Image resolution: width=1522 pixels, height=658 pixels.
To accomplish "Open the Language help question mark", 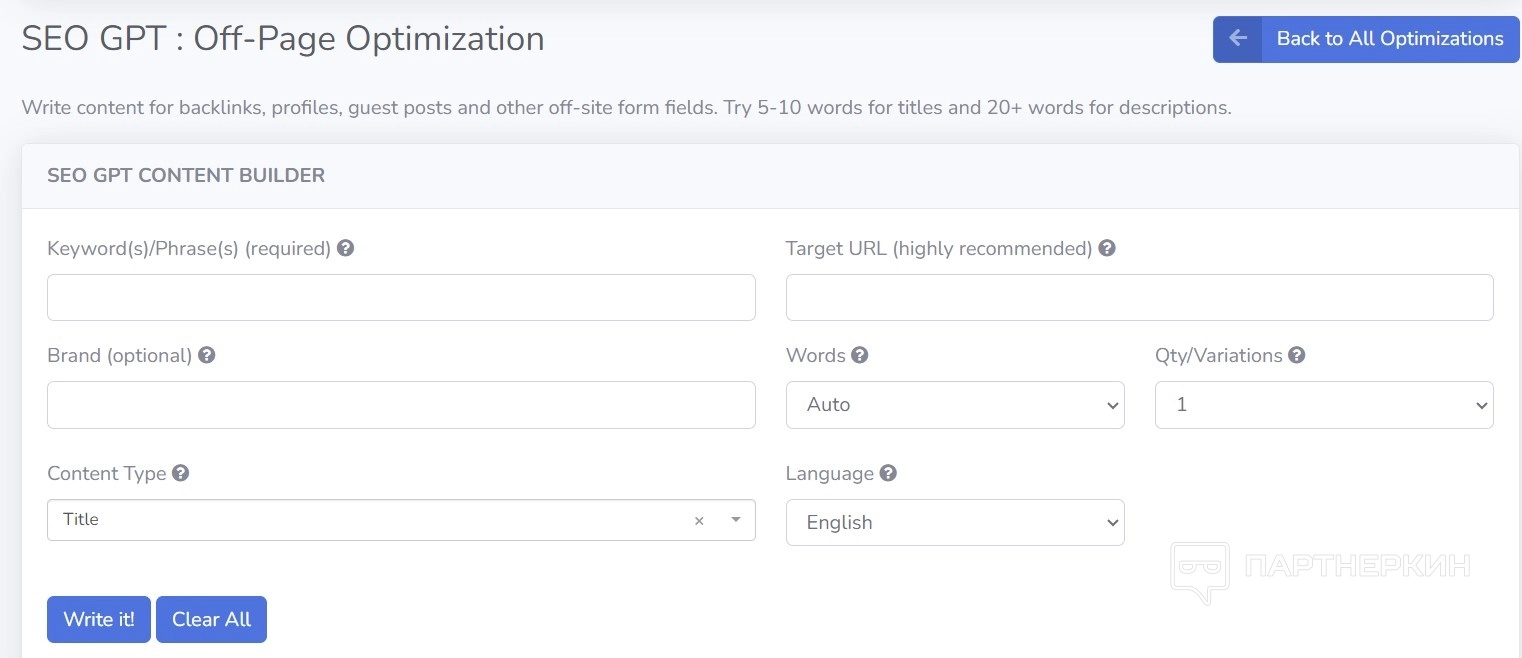I will coord(888,473).
